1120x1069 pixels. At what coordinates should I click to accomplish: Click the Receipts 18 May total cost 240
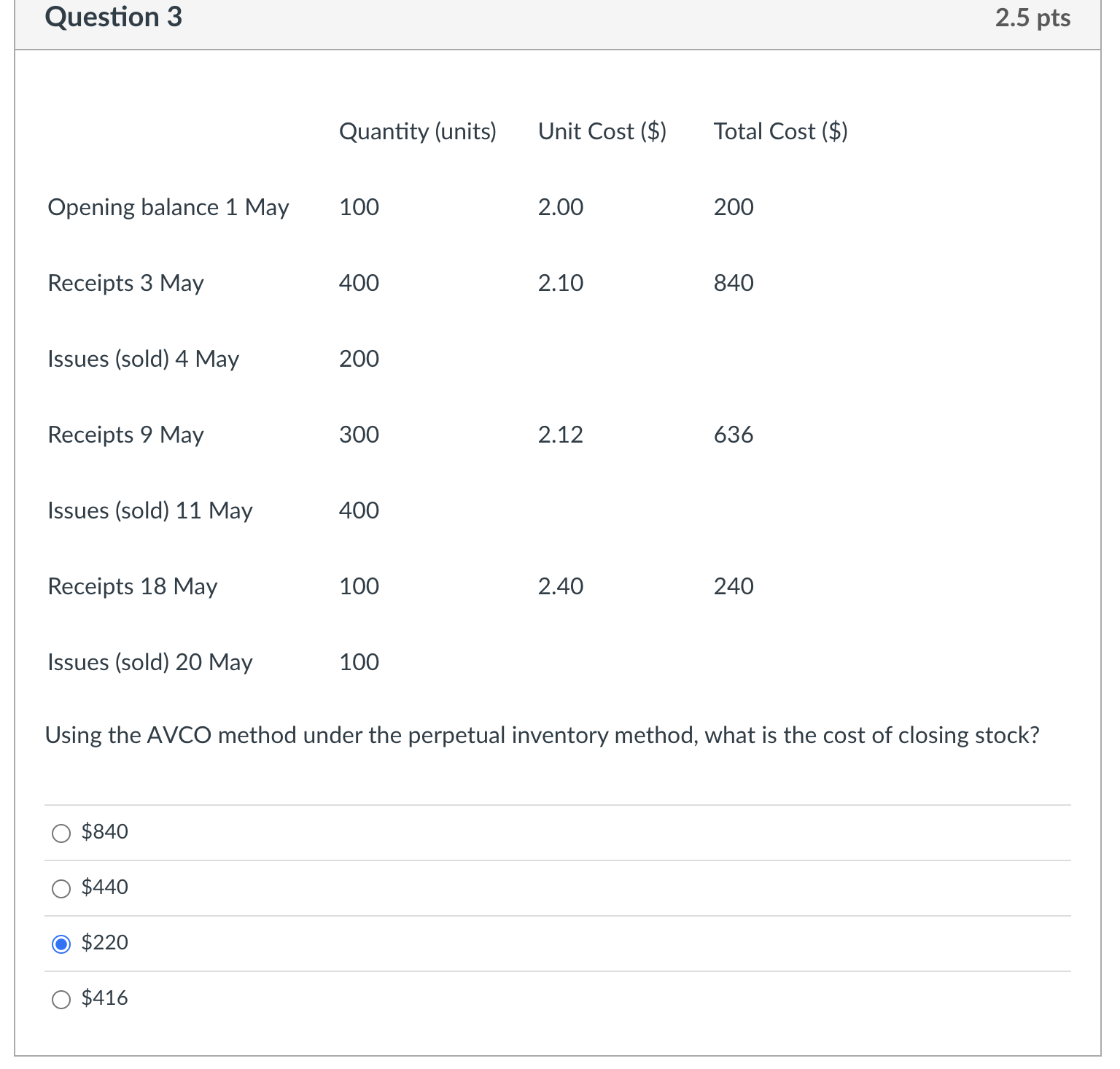pos(733,586)
